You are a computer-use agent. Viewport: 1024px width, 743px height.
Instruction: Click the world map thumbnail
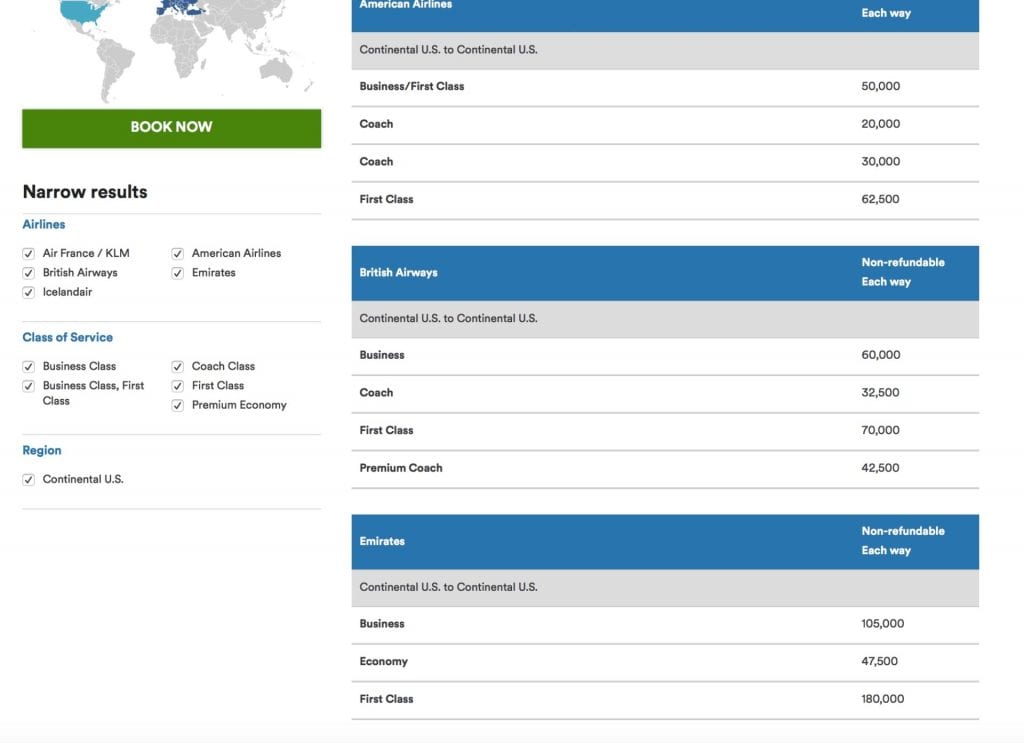tap(171, 50)
